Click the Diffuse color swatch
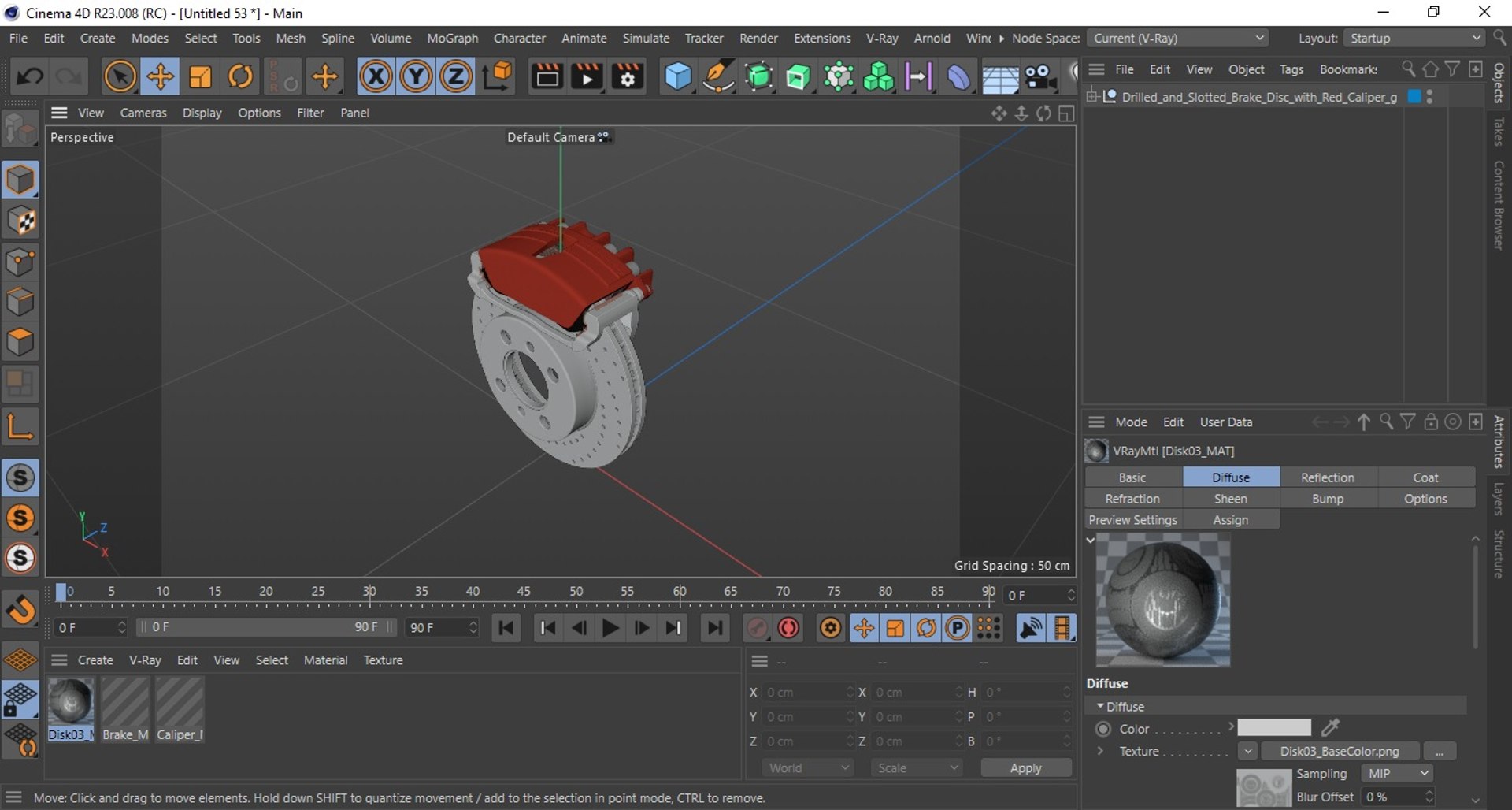The width and height of the screenshot is (1512, 810). tap(1274, 727)
